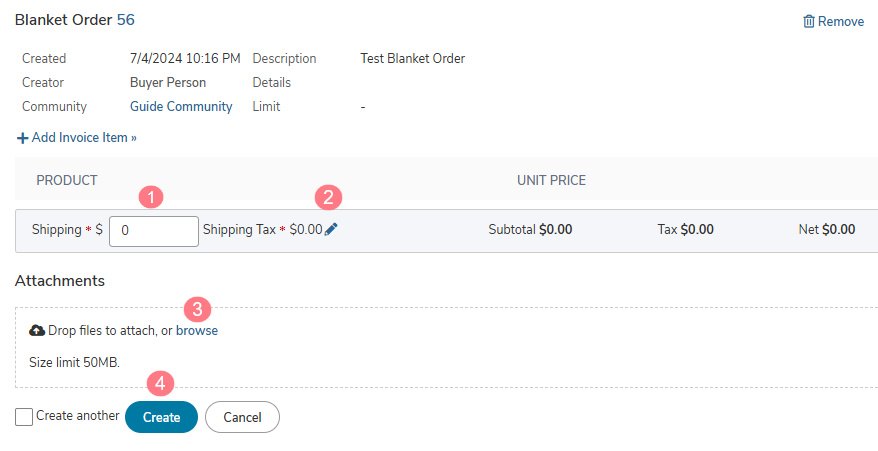Click the cloud upload icon in Attachments
Screen dimensions: 878x451
(x=37, y=331)
